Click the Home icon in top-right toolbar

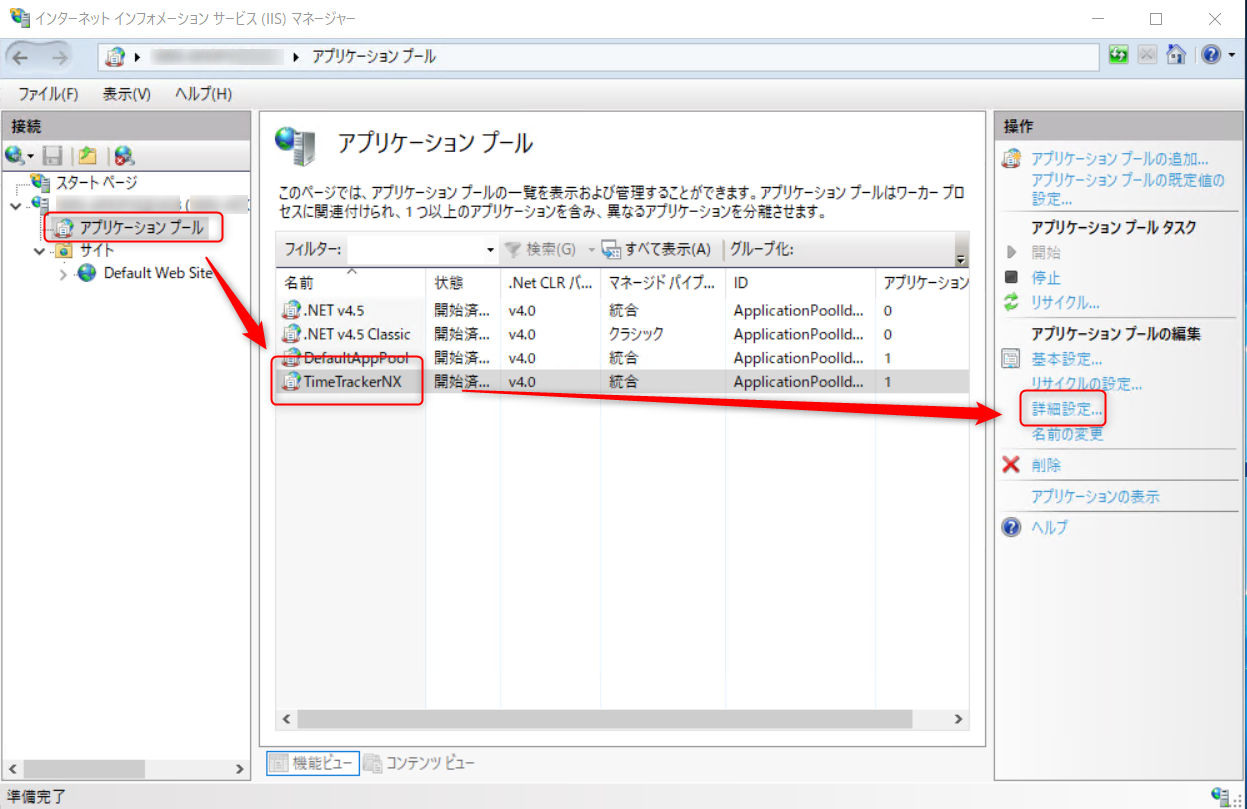click(x=1176, y=56)
